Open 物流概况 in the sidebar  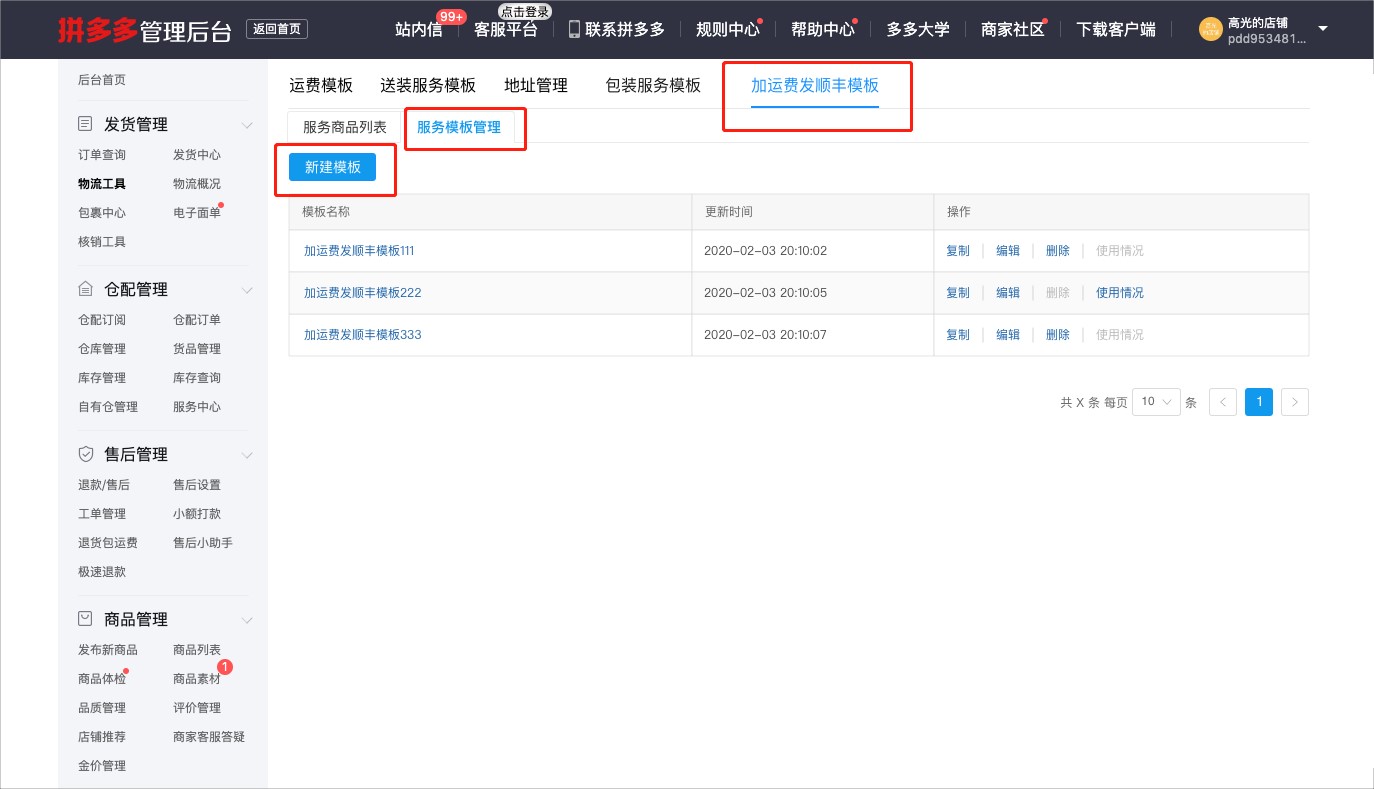coord(197,184)
